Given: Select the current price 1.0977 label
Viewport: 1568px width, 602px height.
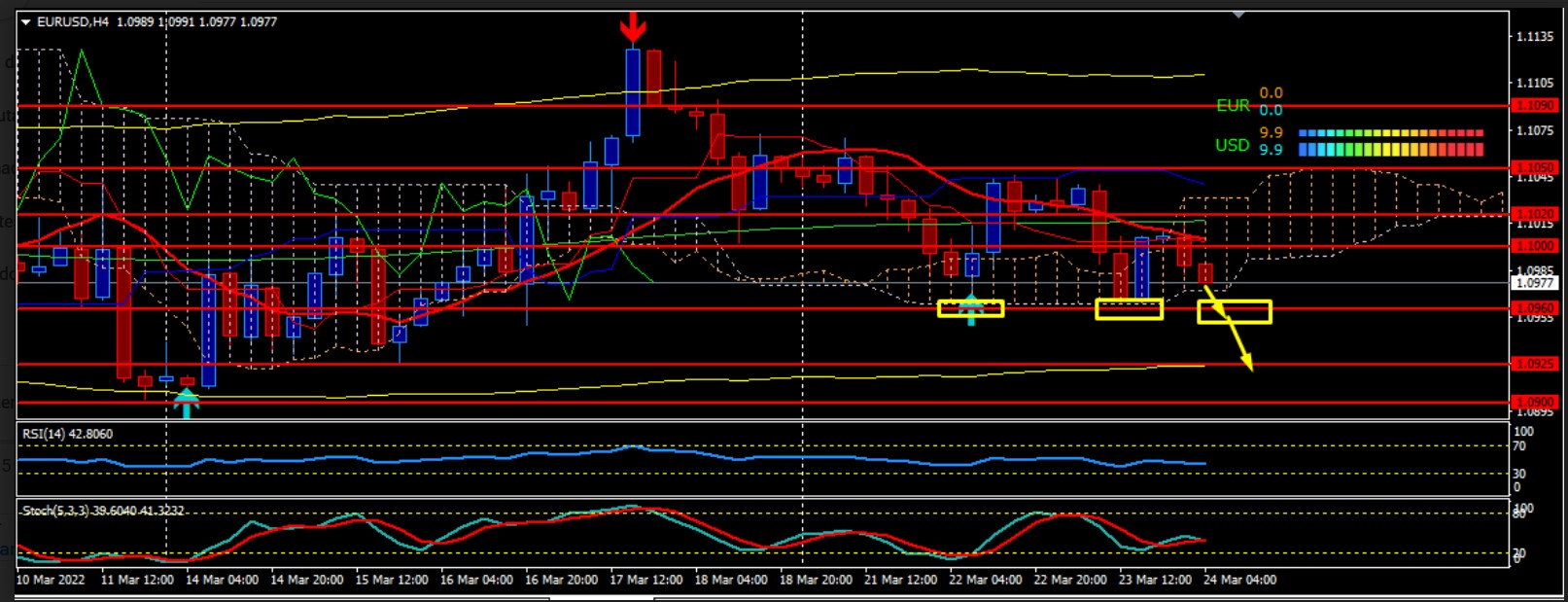Looking at the screenshot, I should pos(1535,283).
